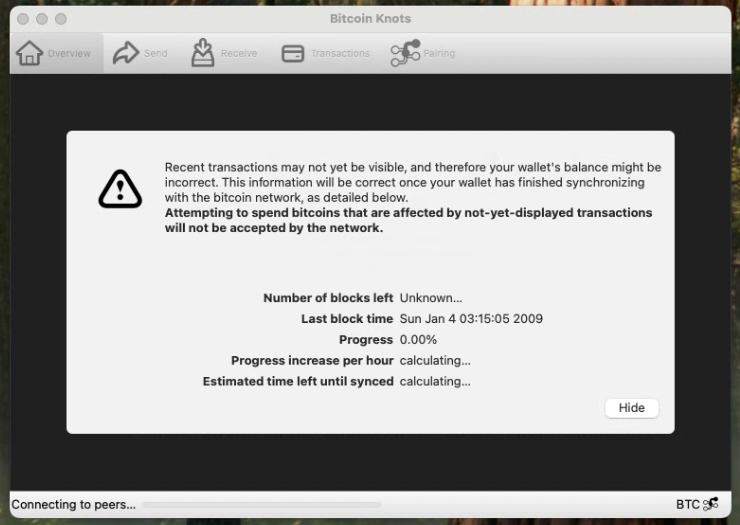
Task: Switch to the Receive tab label
Action: (239, 53)
